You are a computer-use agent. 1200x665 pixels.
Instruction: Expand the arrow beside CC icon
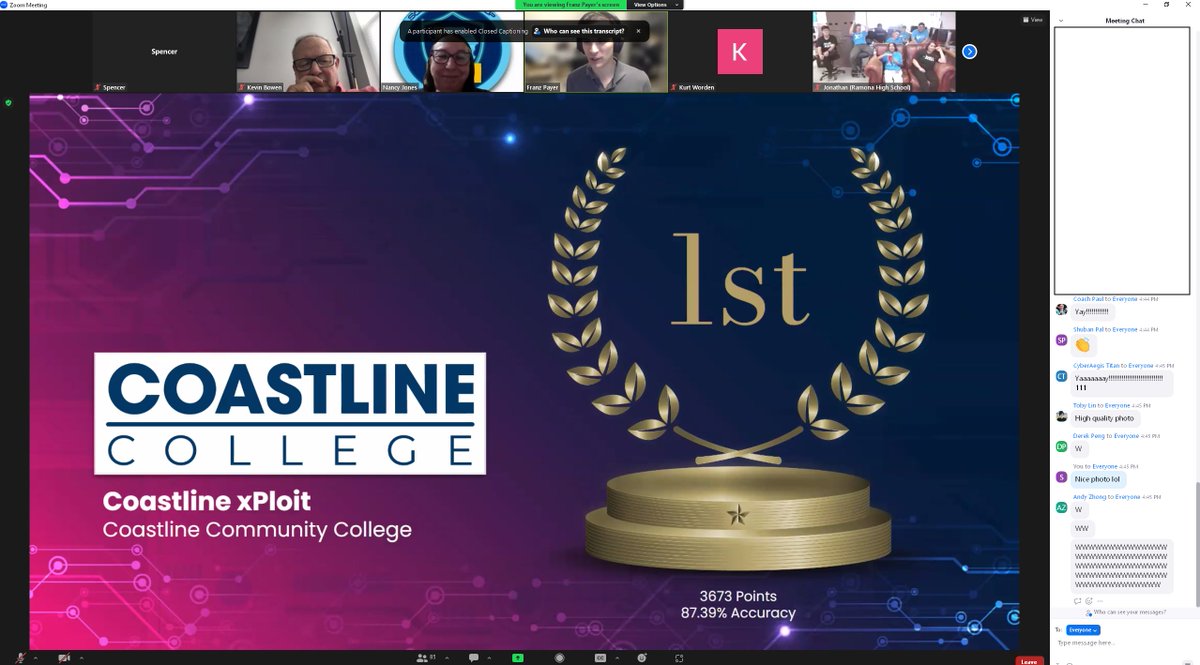coord(617,657)
